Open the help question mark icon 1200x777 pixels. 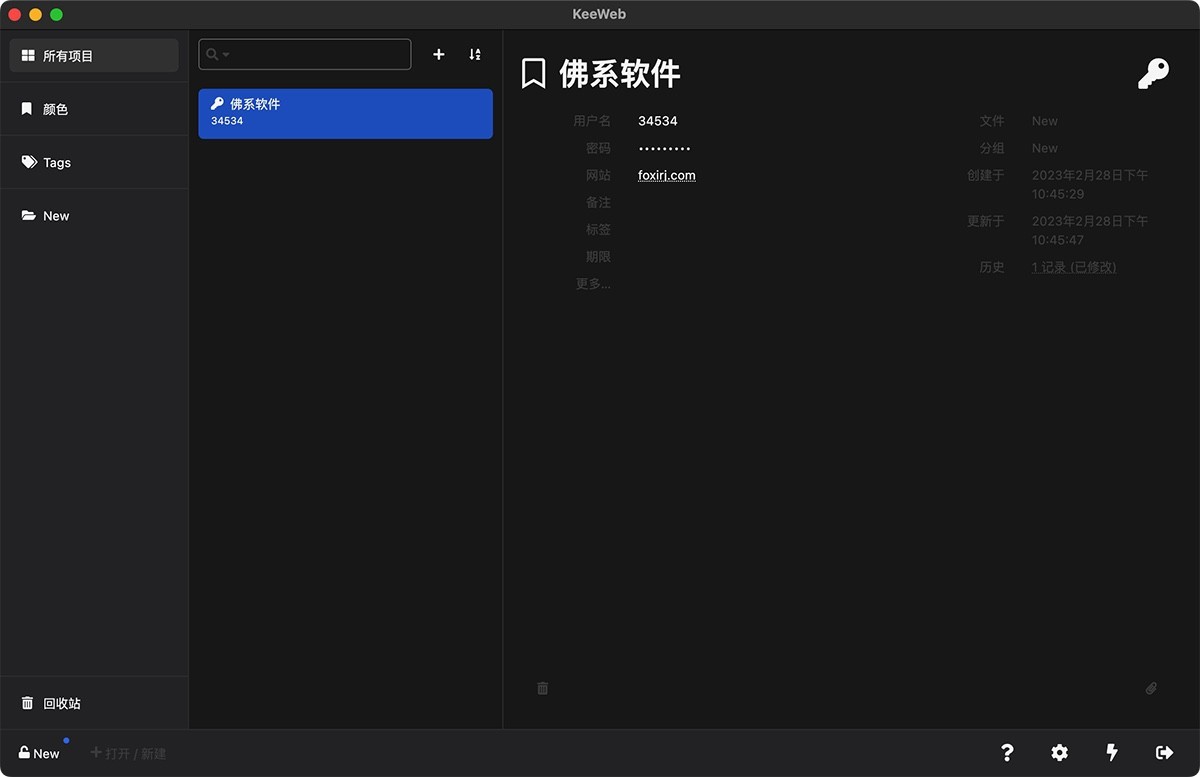tap(1007, 753)
